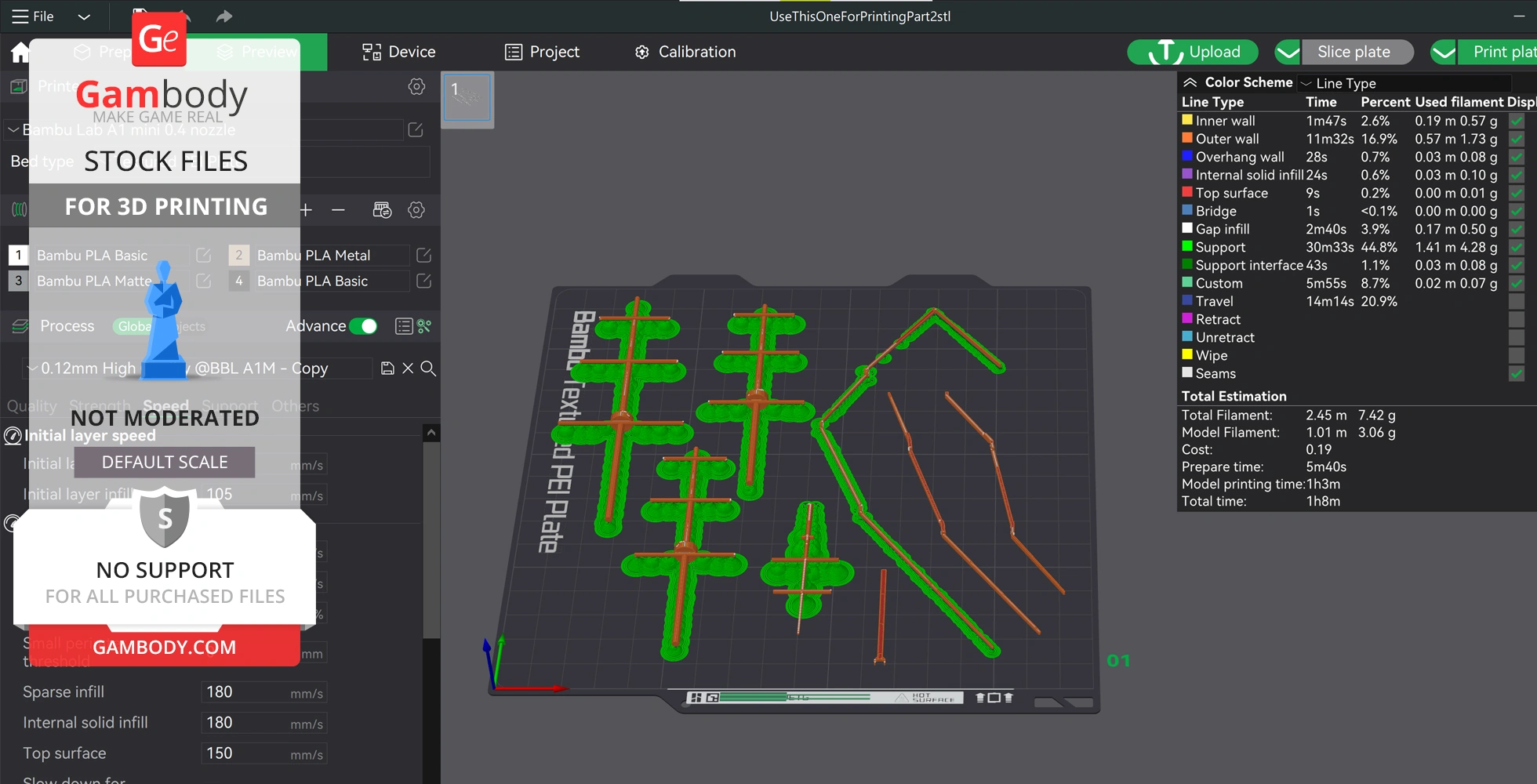
Task: Click the Sparse infill speed field
Action: coord(243,692)
